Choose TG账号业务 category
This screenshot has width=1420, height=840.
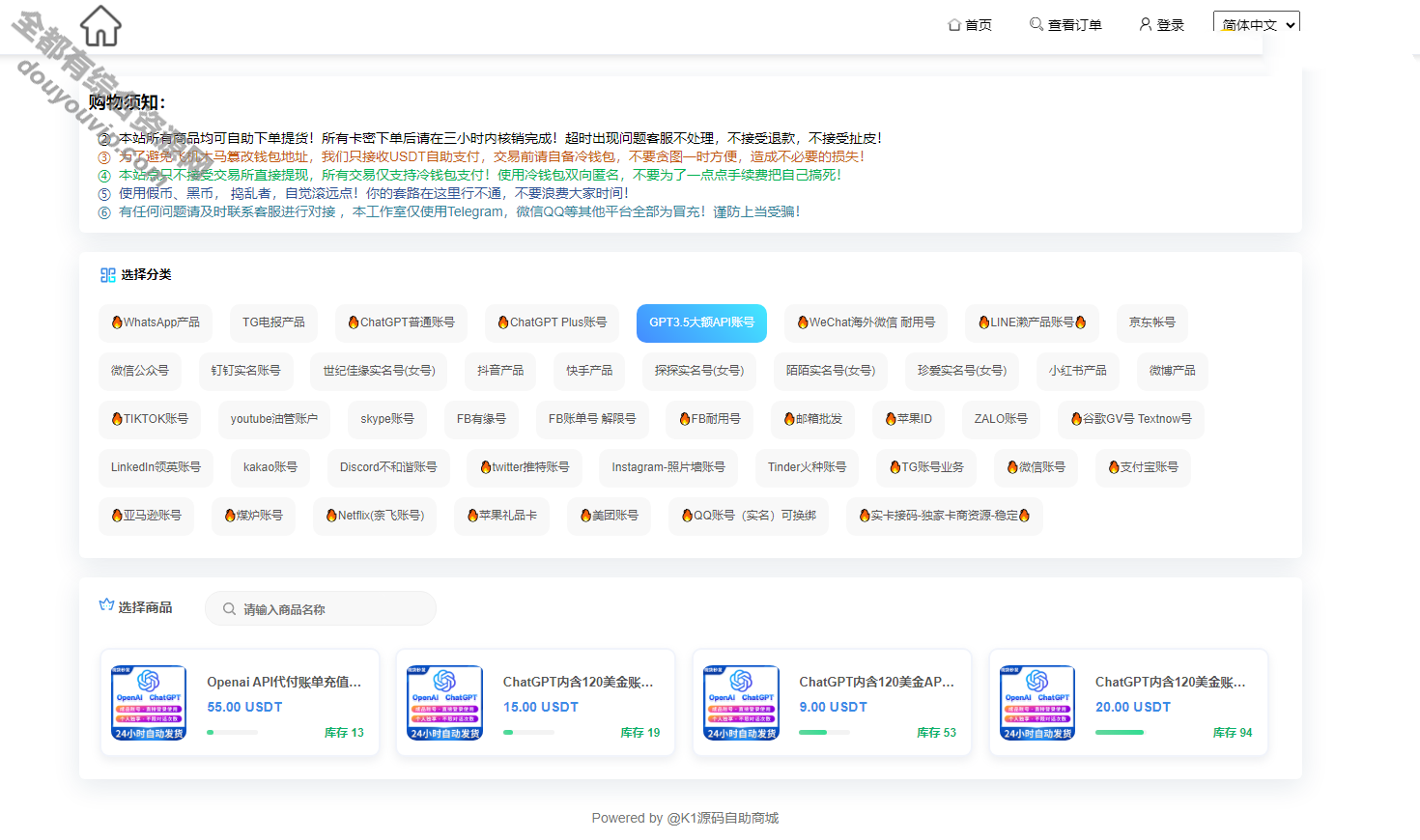click(x=926, y=467)
